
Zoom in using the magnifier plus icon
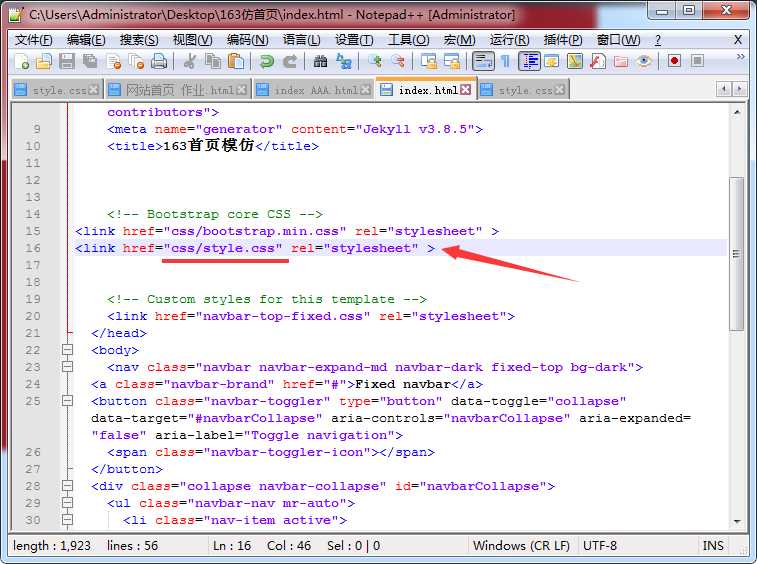(375, 61)
